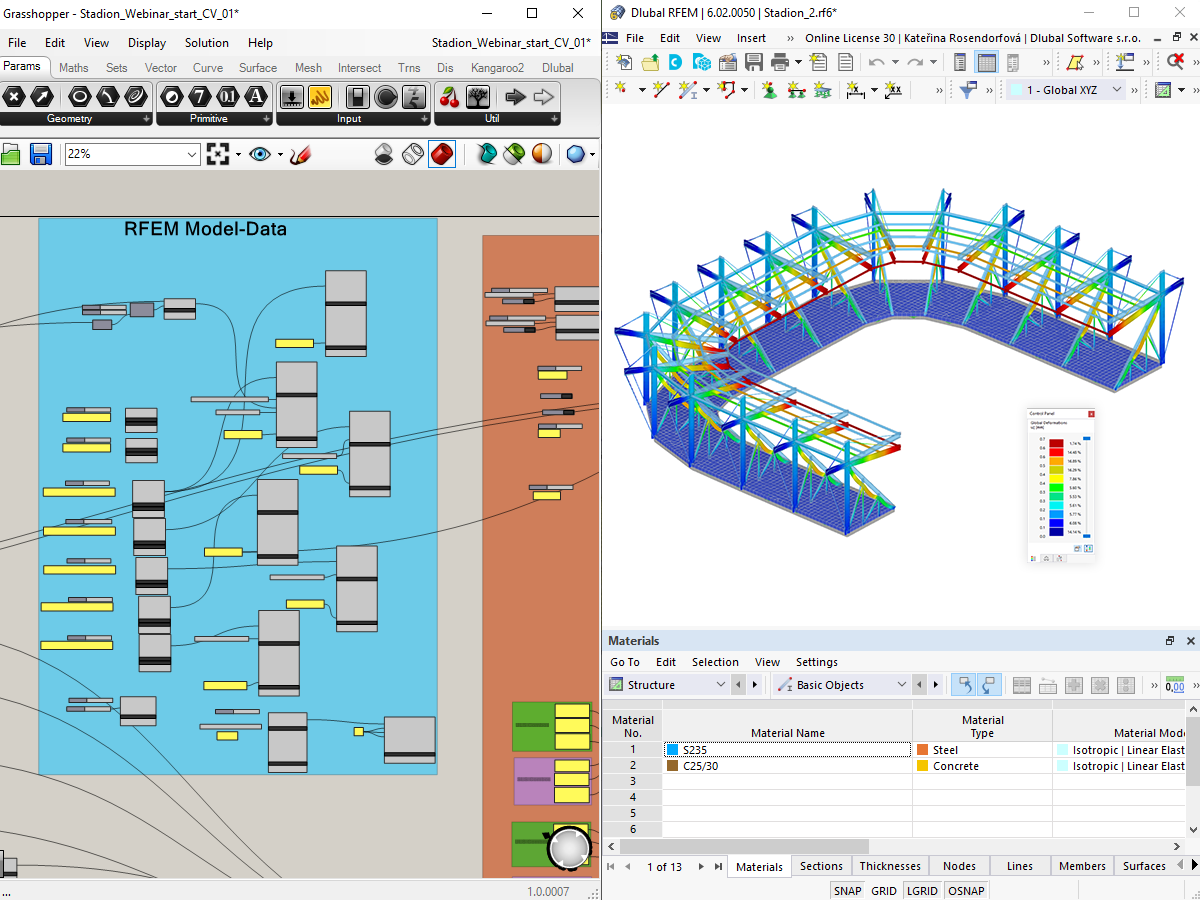This screenshot has width=1200, height=900.
Task: Toggle the highlighted RFEM table view icon
Action: coord(987,62)
